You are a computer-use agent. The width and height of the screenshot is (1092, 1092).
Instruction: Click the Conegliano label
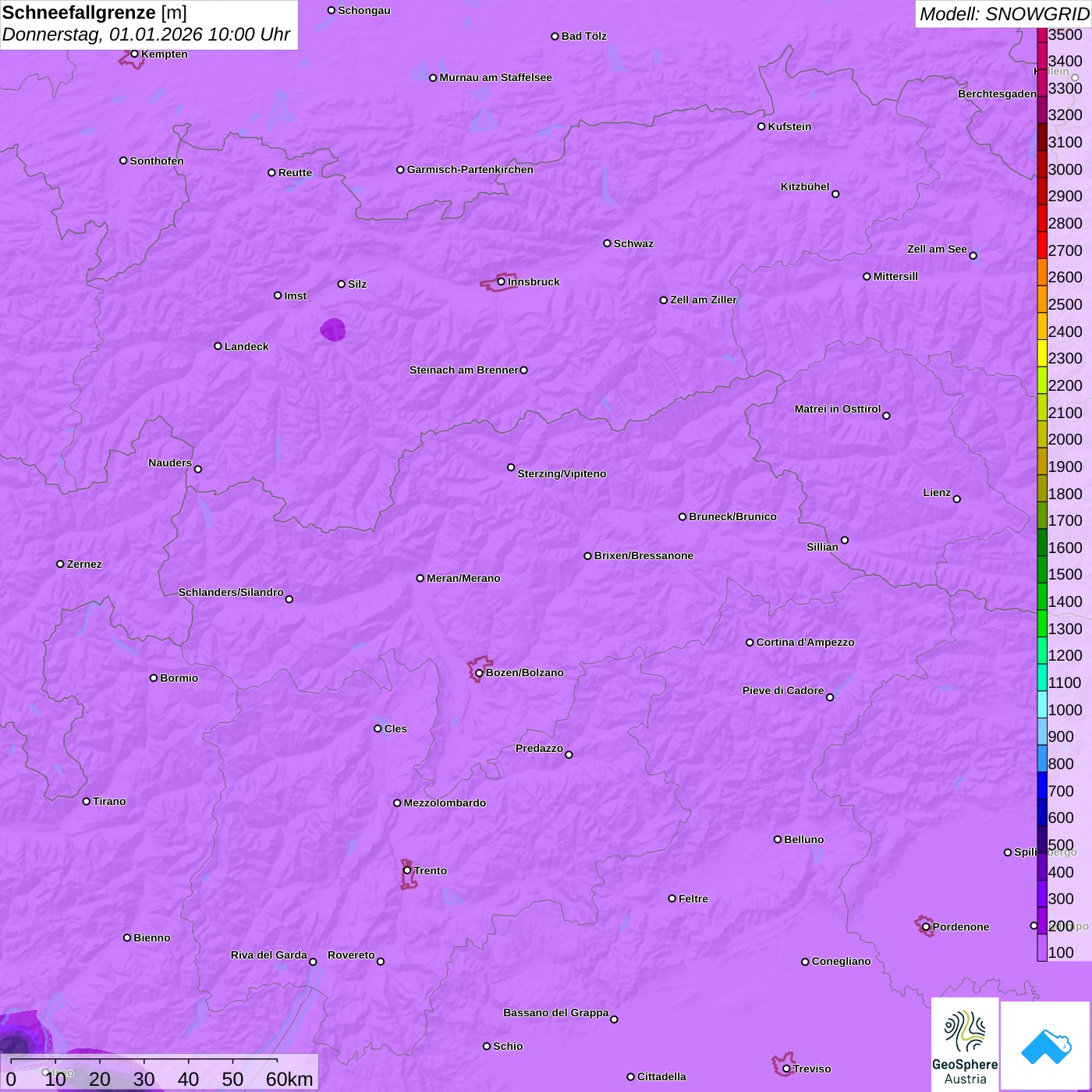(841, 961)
